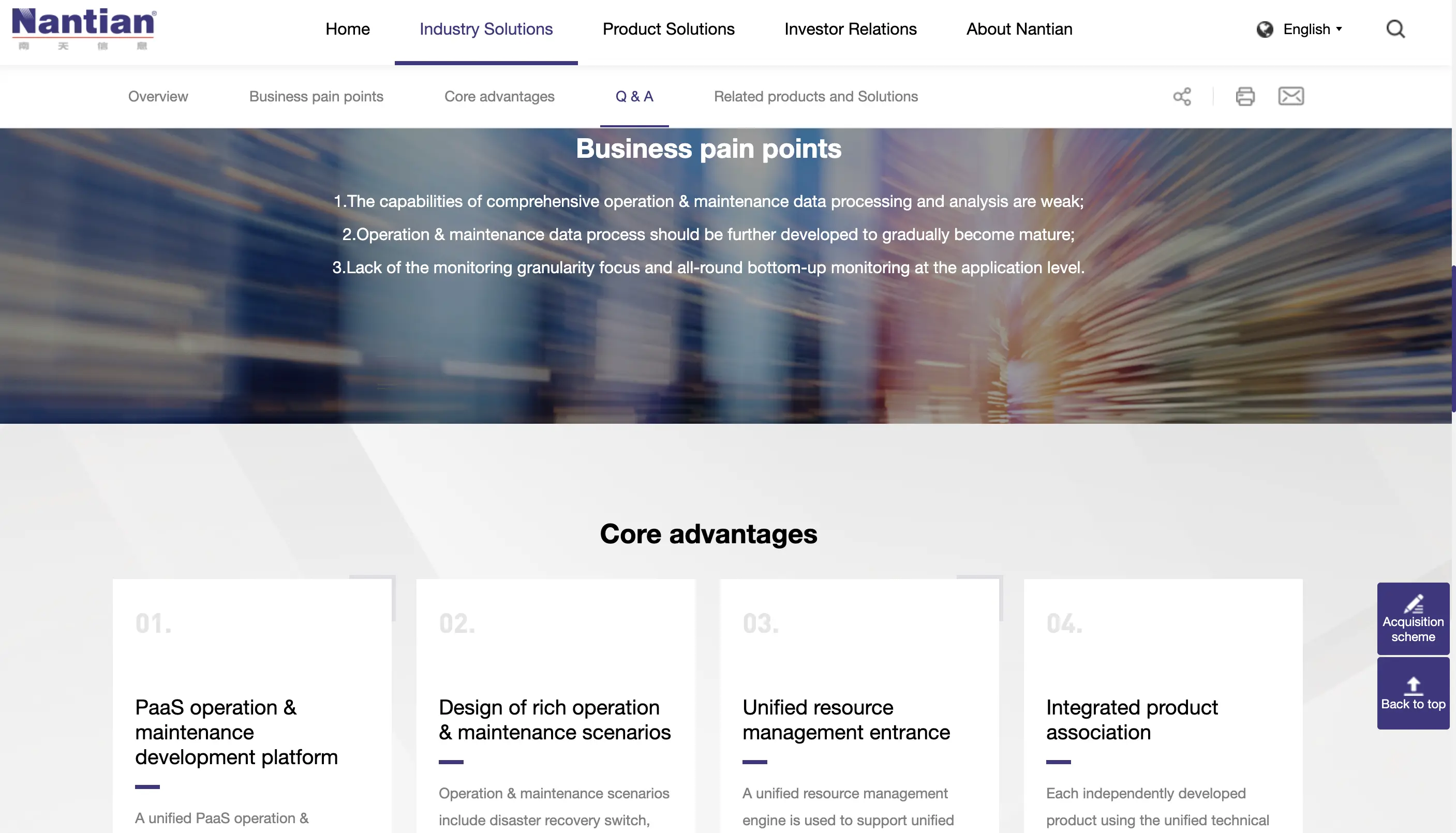Click the email envelope icon
The image size is (1456, 833).
click(1290, 96)
